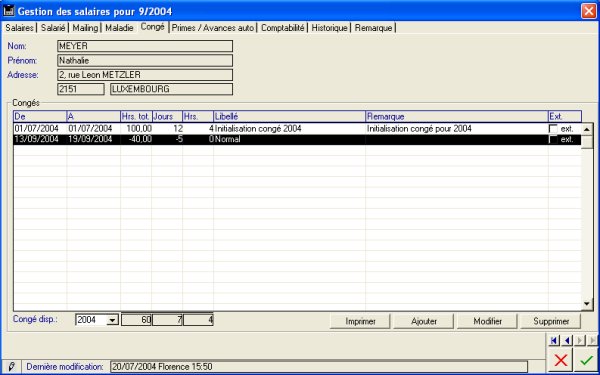The height and width of the screenshot is (375, 600).
Task: Click date 19/09/2004 in A column
Action: point(90,139)
